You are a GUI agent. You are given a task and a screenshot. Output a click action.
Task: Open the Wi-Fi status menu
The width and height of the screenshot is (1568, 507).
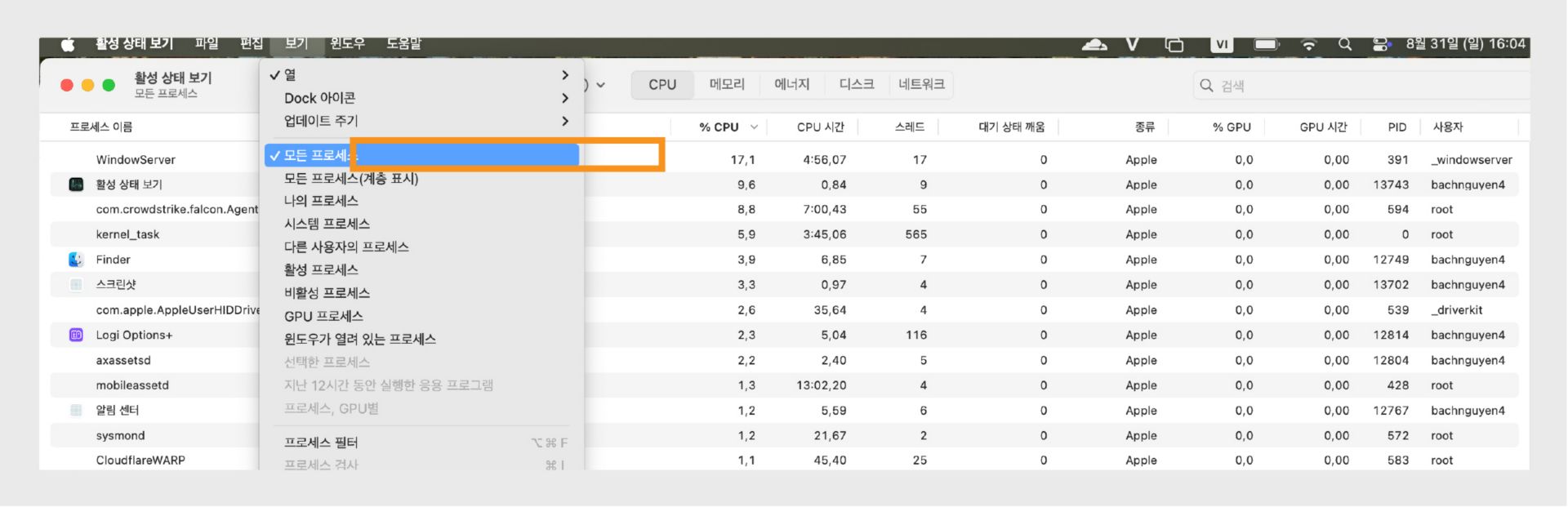1308,44
